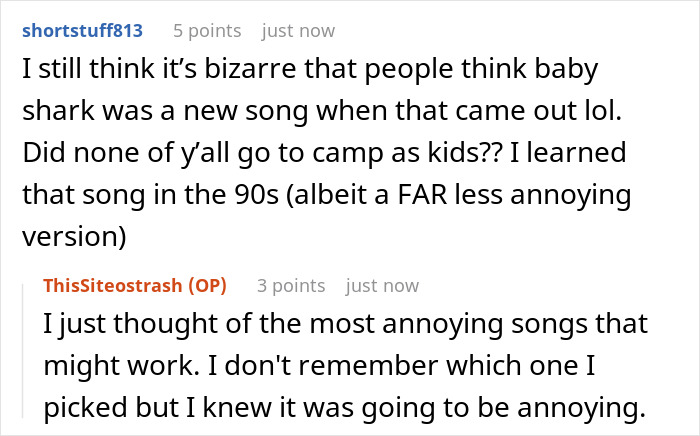The width and height of the screenshot is (700, 436).
Task: Click the 5 points score label
Action: pos(207,31)
